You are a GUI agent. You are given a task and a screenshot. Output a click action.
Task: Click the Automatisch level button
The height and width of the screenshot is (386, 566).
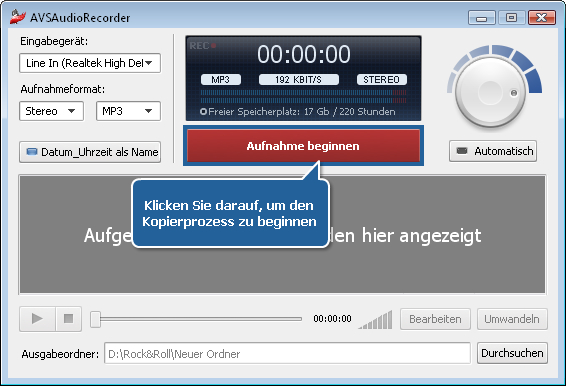tap(493, 151)
